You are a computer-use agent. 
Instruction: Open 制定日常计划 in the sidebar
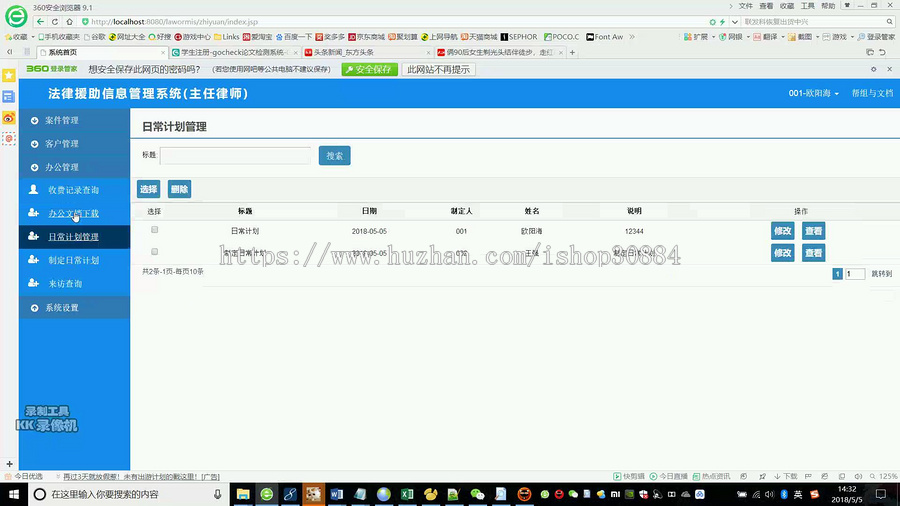[x=75, y=260]
